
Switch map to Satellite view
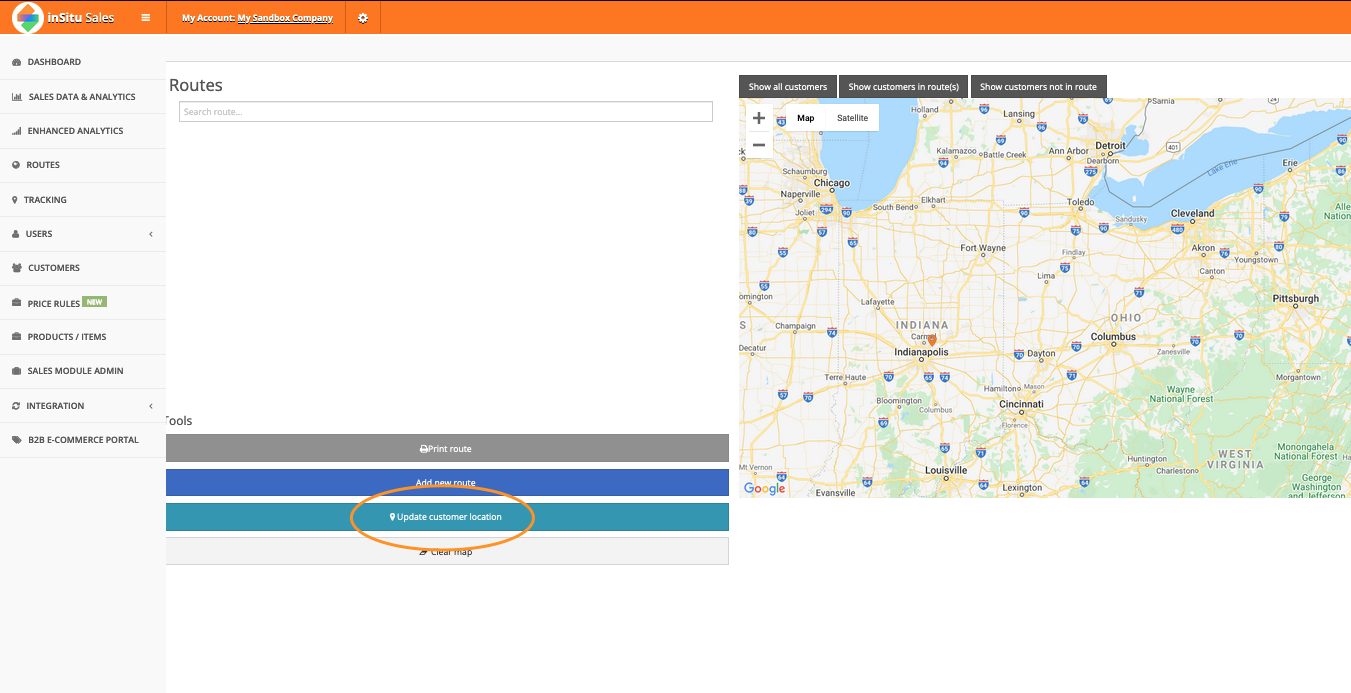(x=852, y=118)
